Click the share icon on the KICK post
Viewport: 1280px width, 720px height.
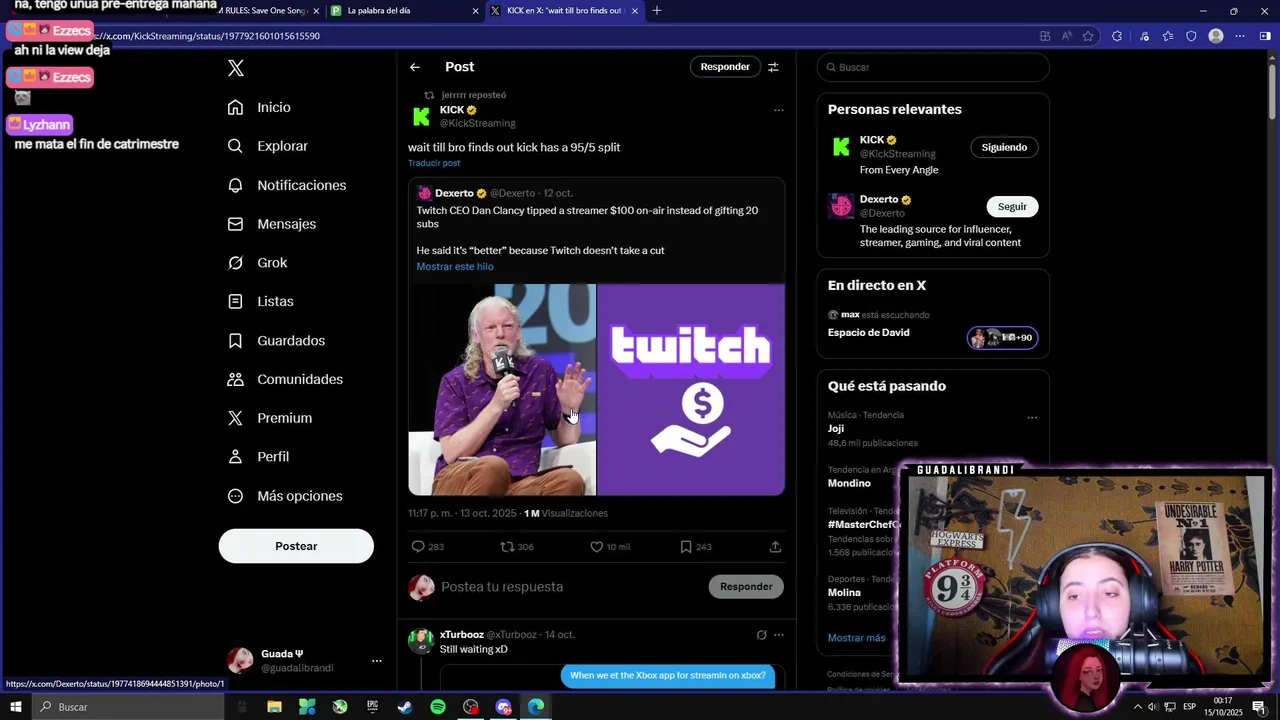[775, 547]
